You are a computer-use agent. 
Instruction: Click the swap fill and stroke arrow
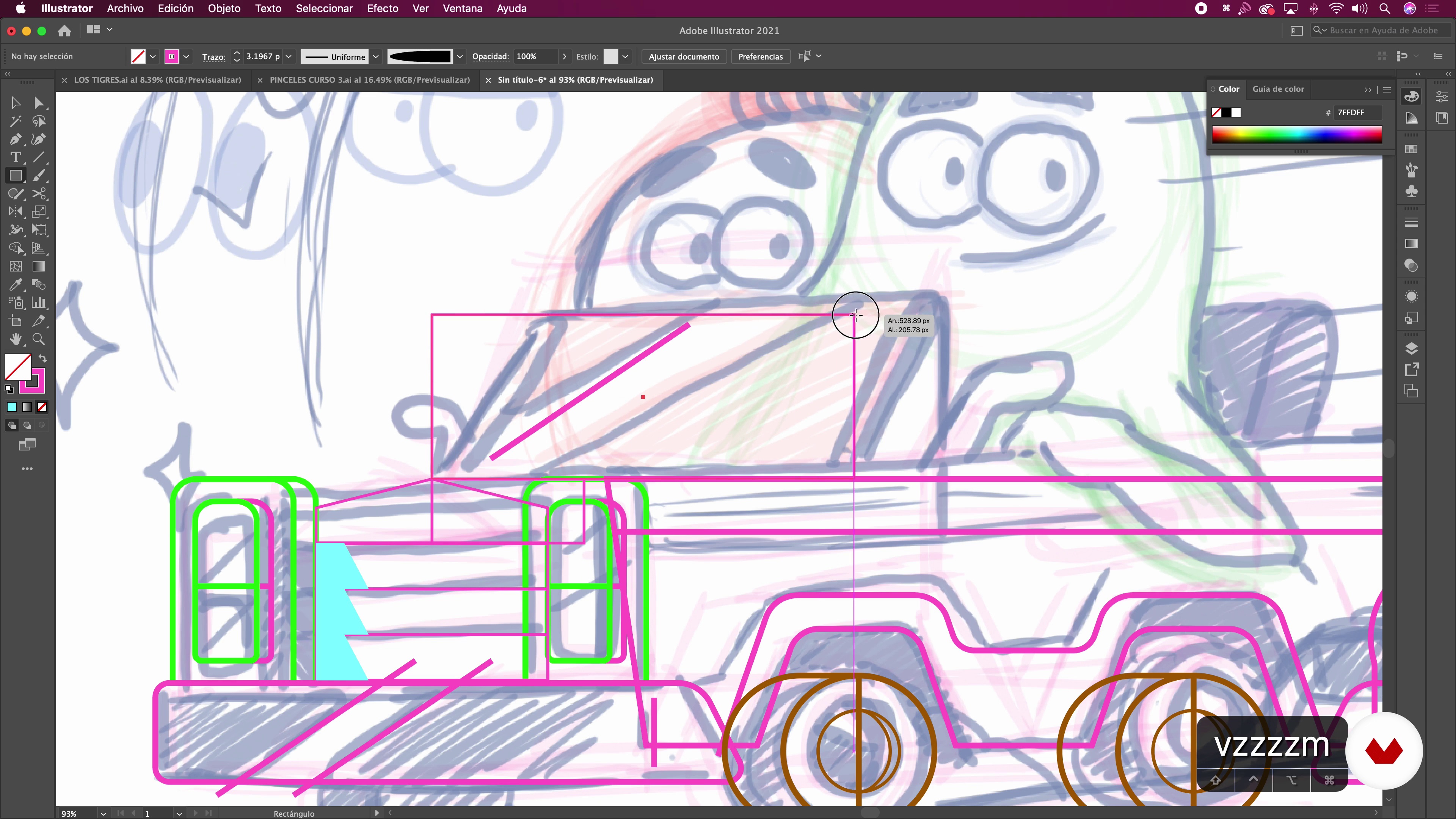pyautogui.click(x=42, y=359)
